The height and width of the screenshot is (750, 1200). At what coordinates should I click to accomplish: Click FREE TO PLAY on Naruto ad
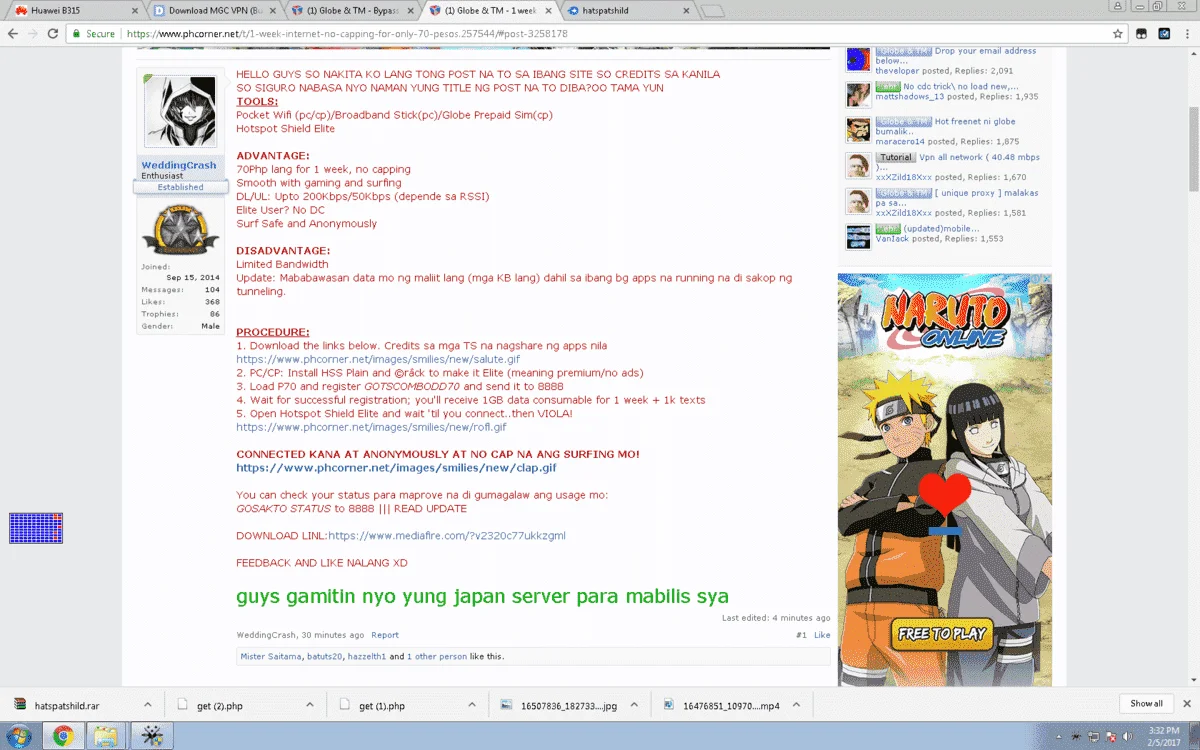pos(941,633)
